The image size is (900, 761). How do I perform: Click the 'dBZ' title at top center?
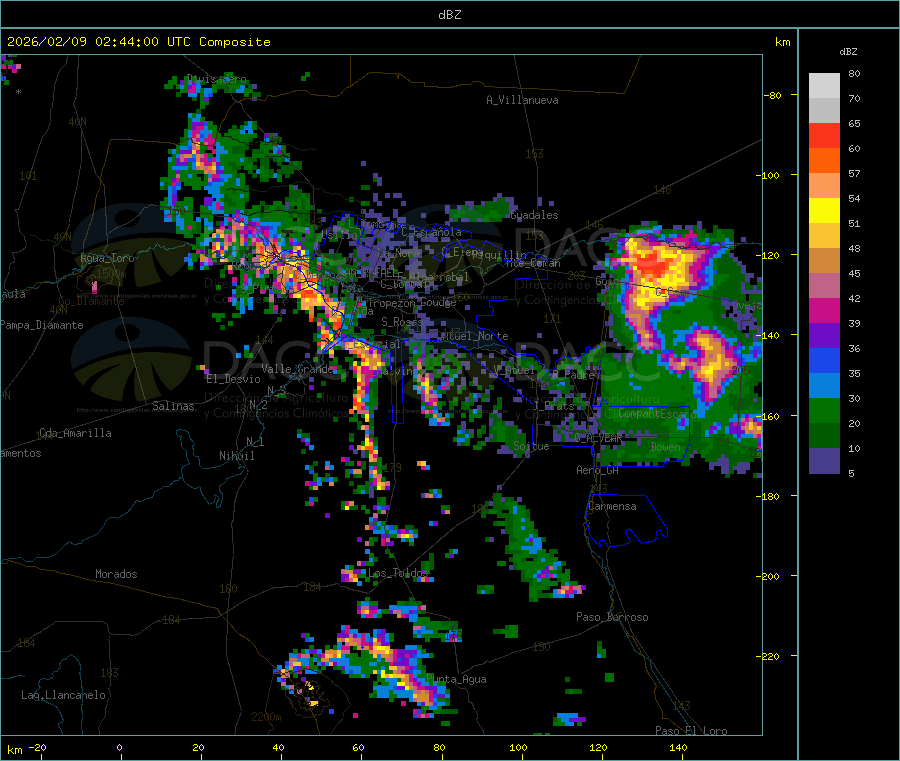pos(449,15)
